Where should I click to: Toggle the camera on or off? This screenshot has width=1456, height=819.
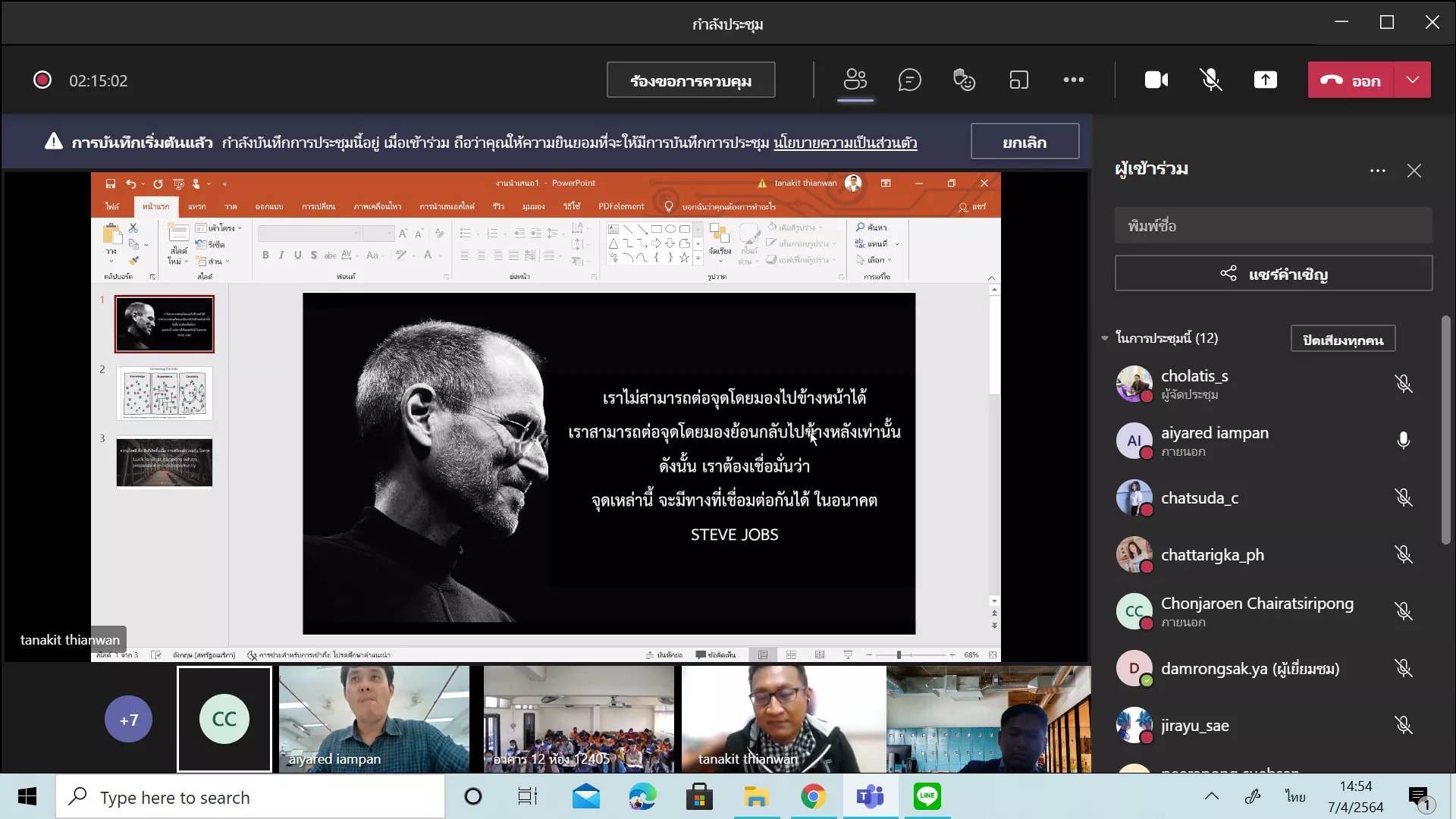click(1156, 80)
